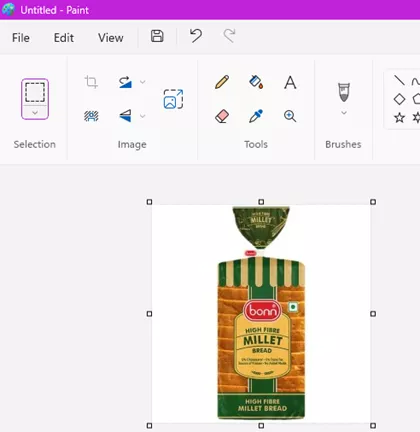Click the 'Untitled - Paint' window title
Viewport: 420px width, 432px height.
[x=55, y=10]
